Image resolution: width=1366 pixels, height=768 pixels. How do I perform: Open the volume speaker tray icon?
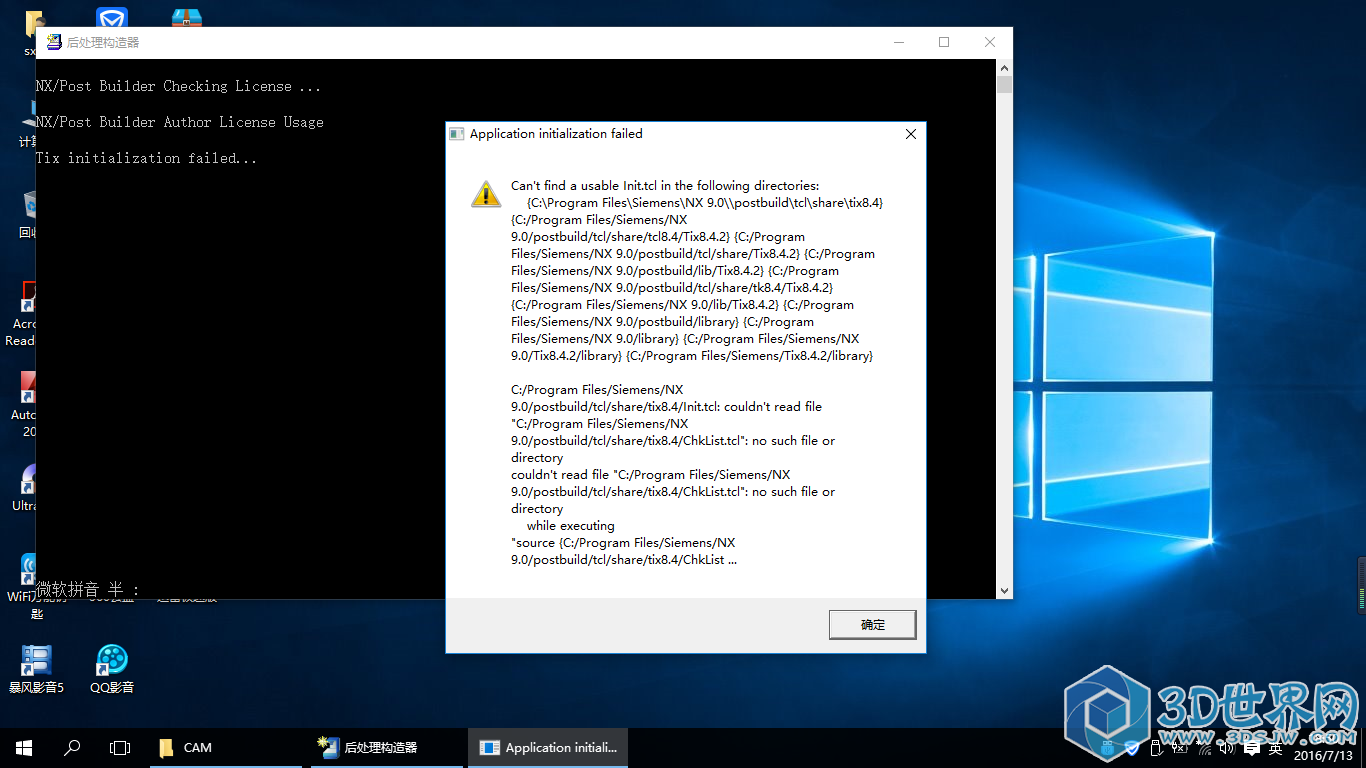coord(1227,749)
